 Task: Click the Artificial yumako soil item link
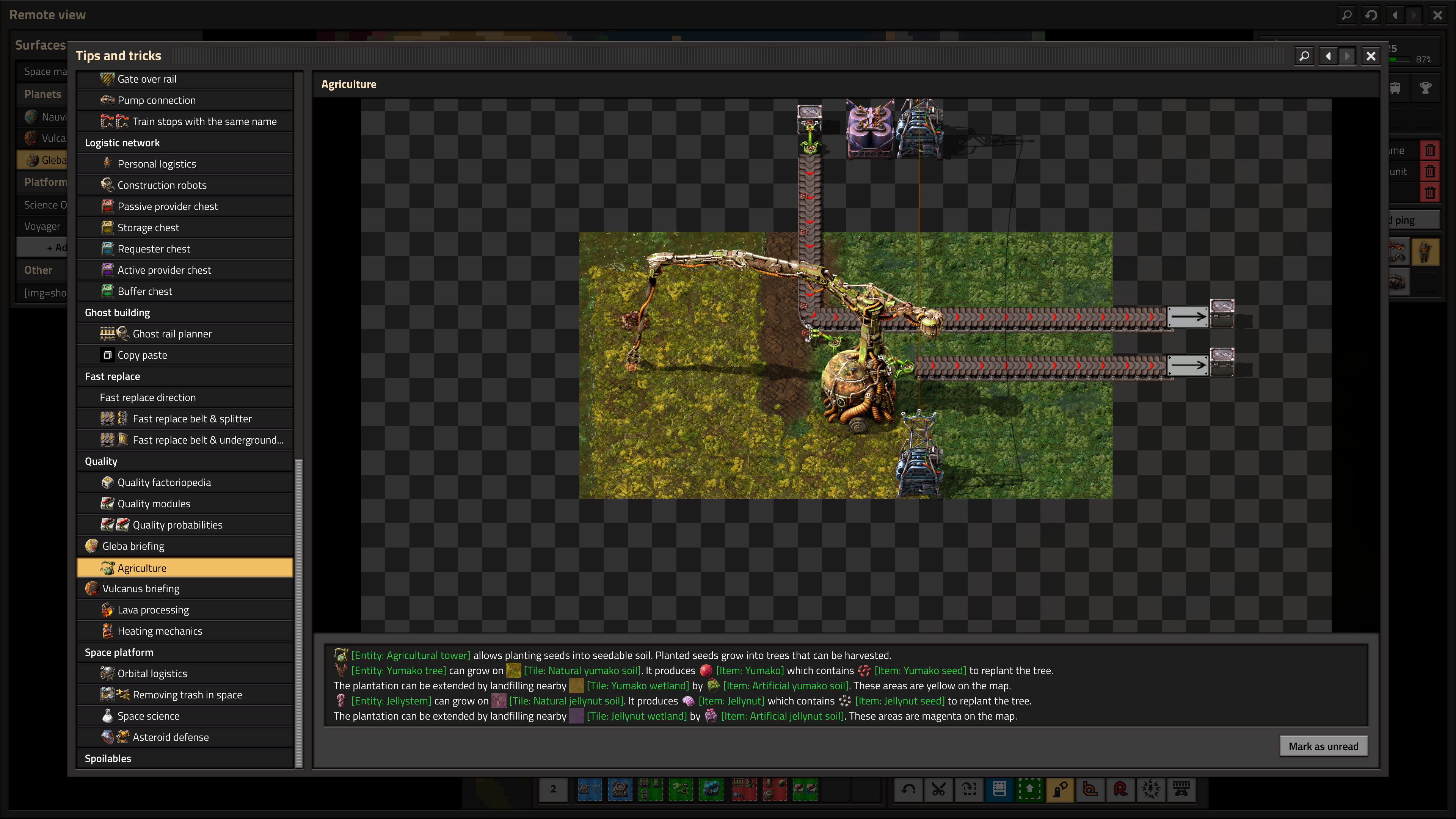(786, 686)
